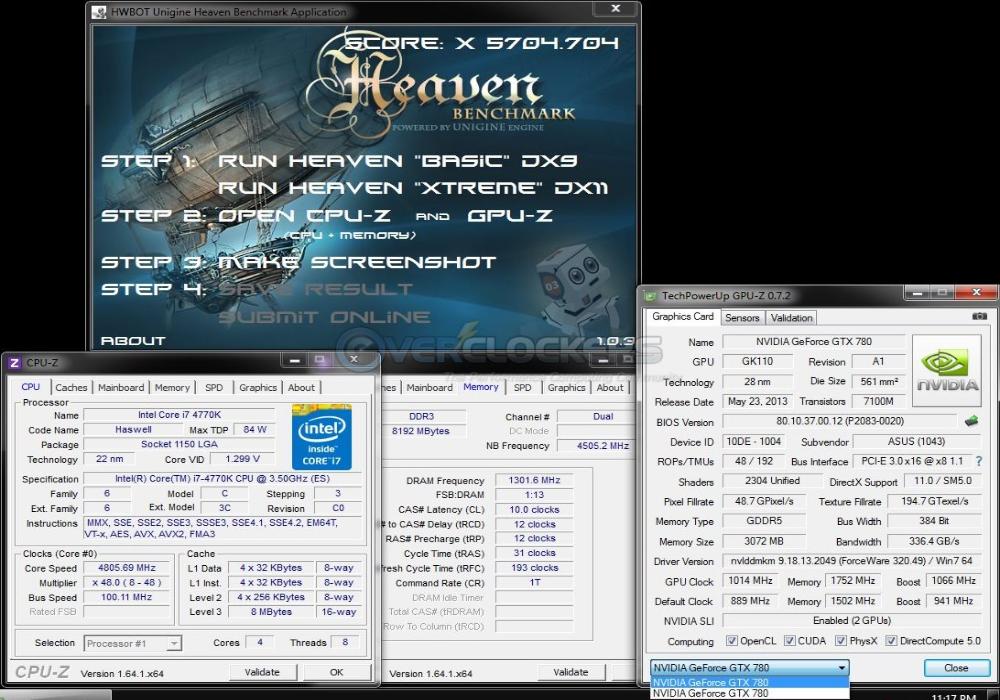Click OK in the front CPU-Z window
This screenshot has height=700, width=1000.
[337, 672]
